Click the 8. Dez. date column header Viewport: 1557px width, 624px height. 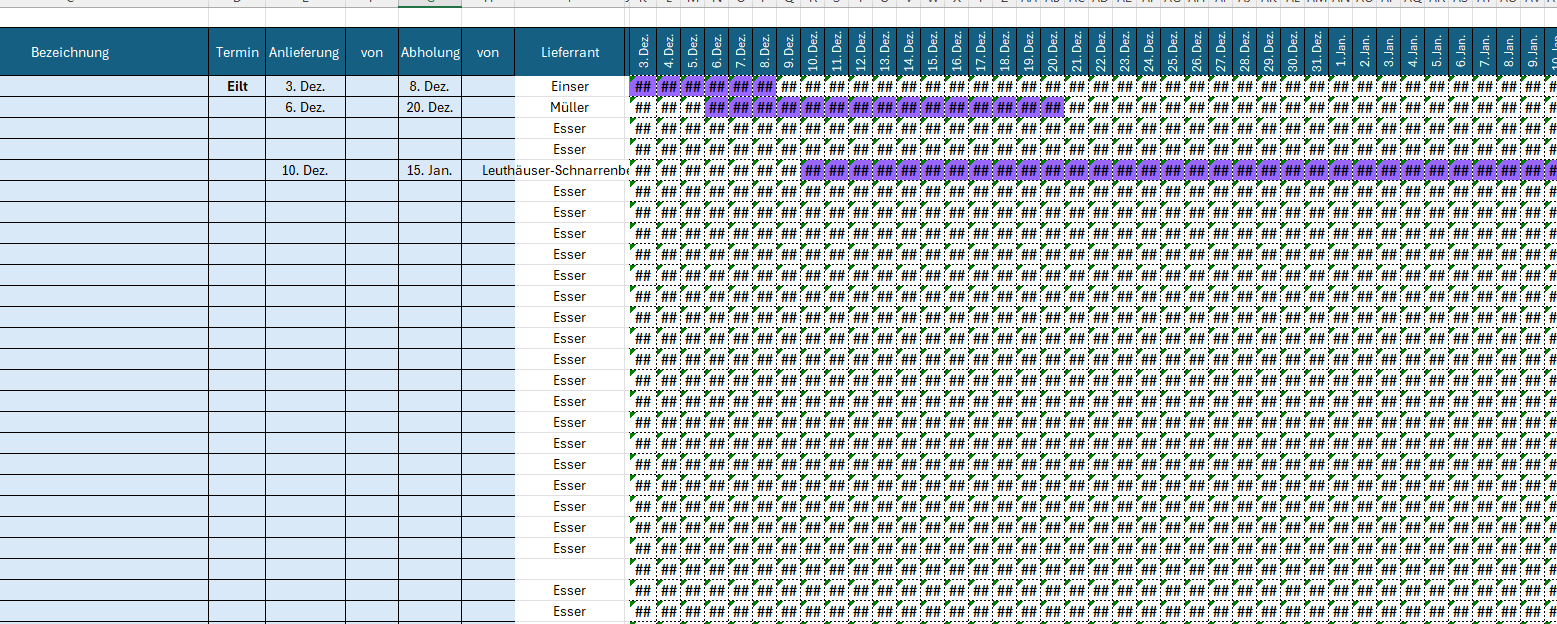(764, 52)
